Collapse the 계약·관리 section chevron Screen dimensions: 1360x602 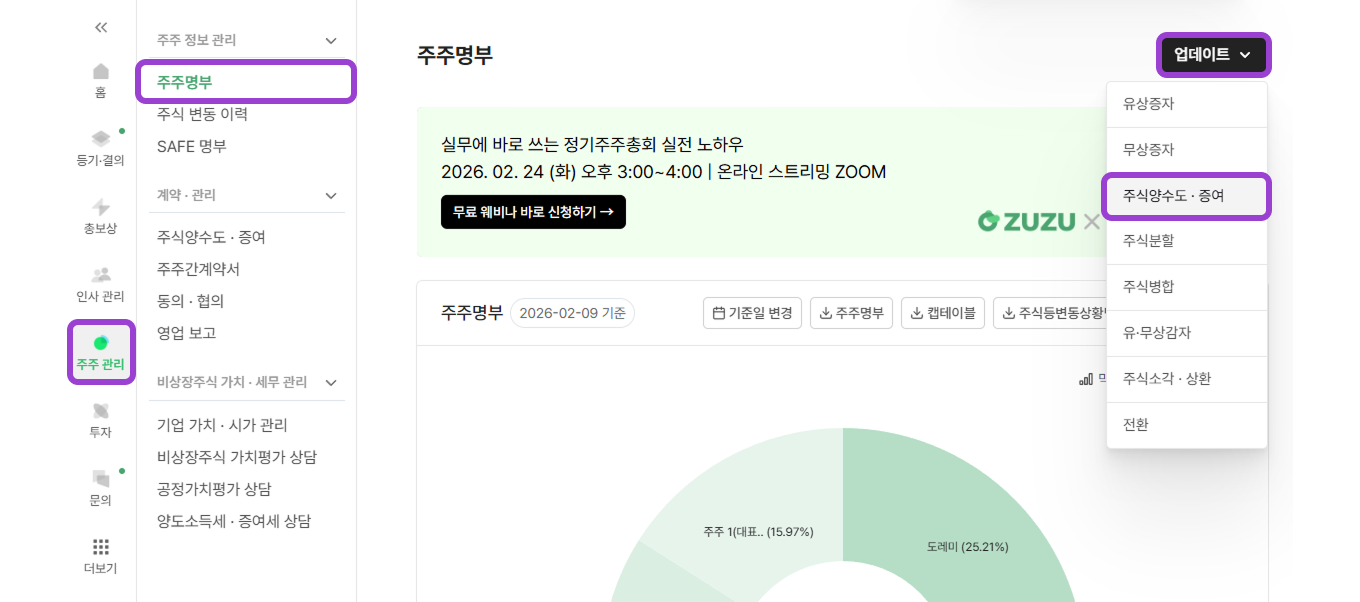(x=330, y=195)
